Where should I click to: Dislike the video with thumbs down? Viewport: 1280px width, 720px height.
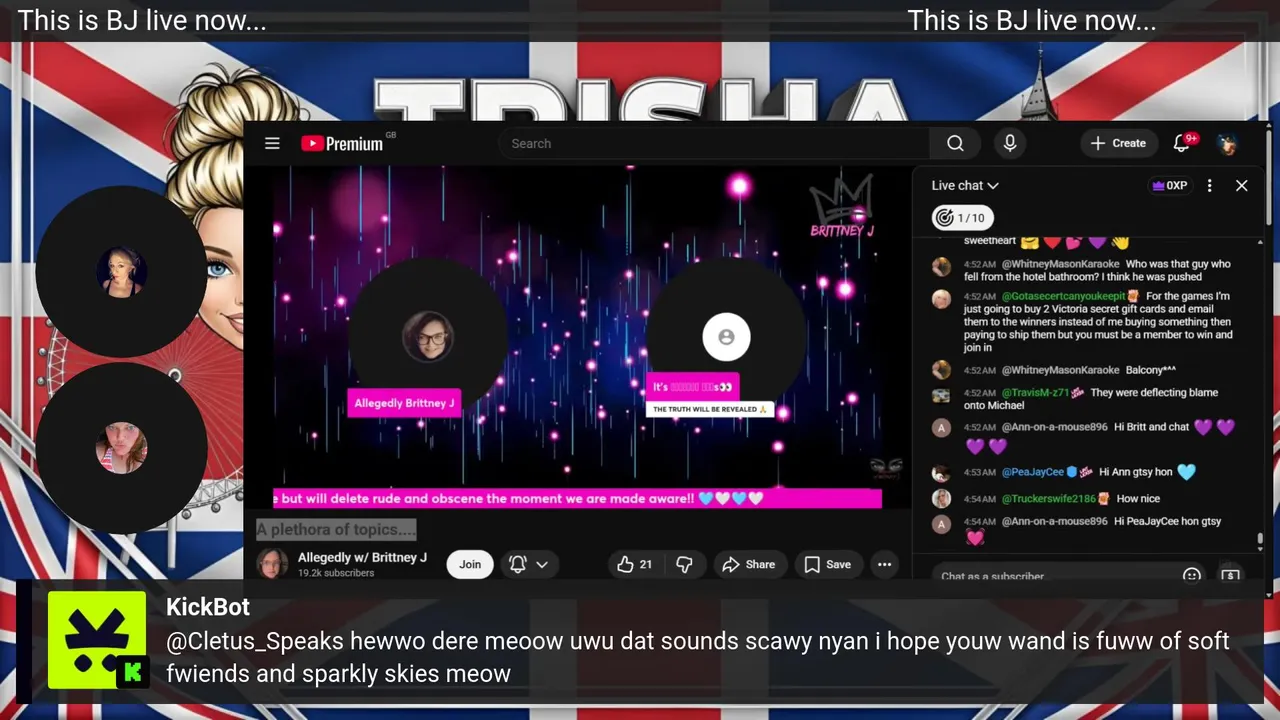coord(684,564)
